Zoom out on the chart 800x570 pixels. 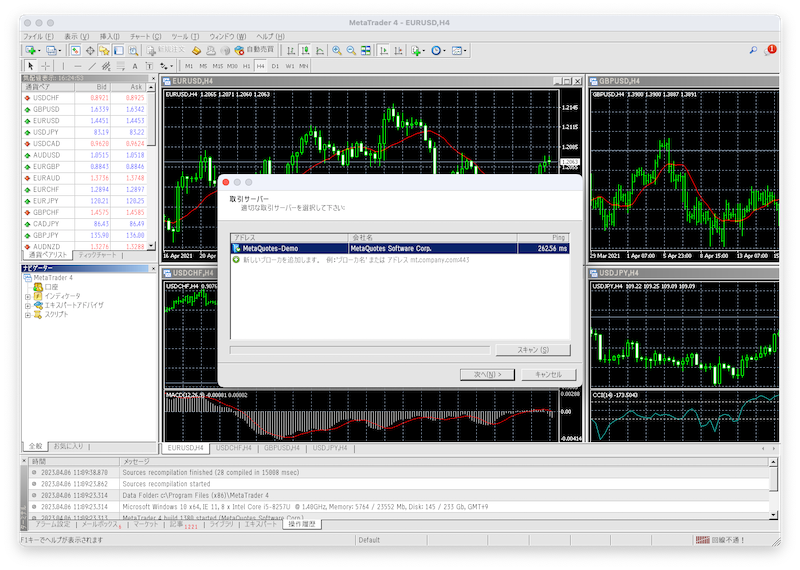point(351,50)
